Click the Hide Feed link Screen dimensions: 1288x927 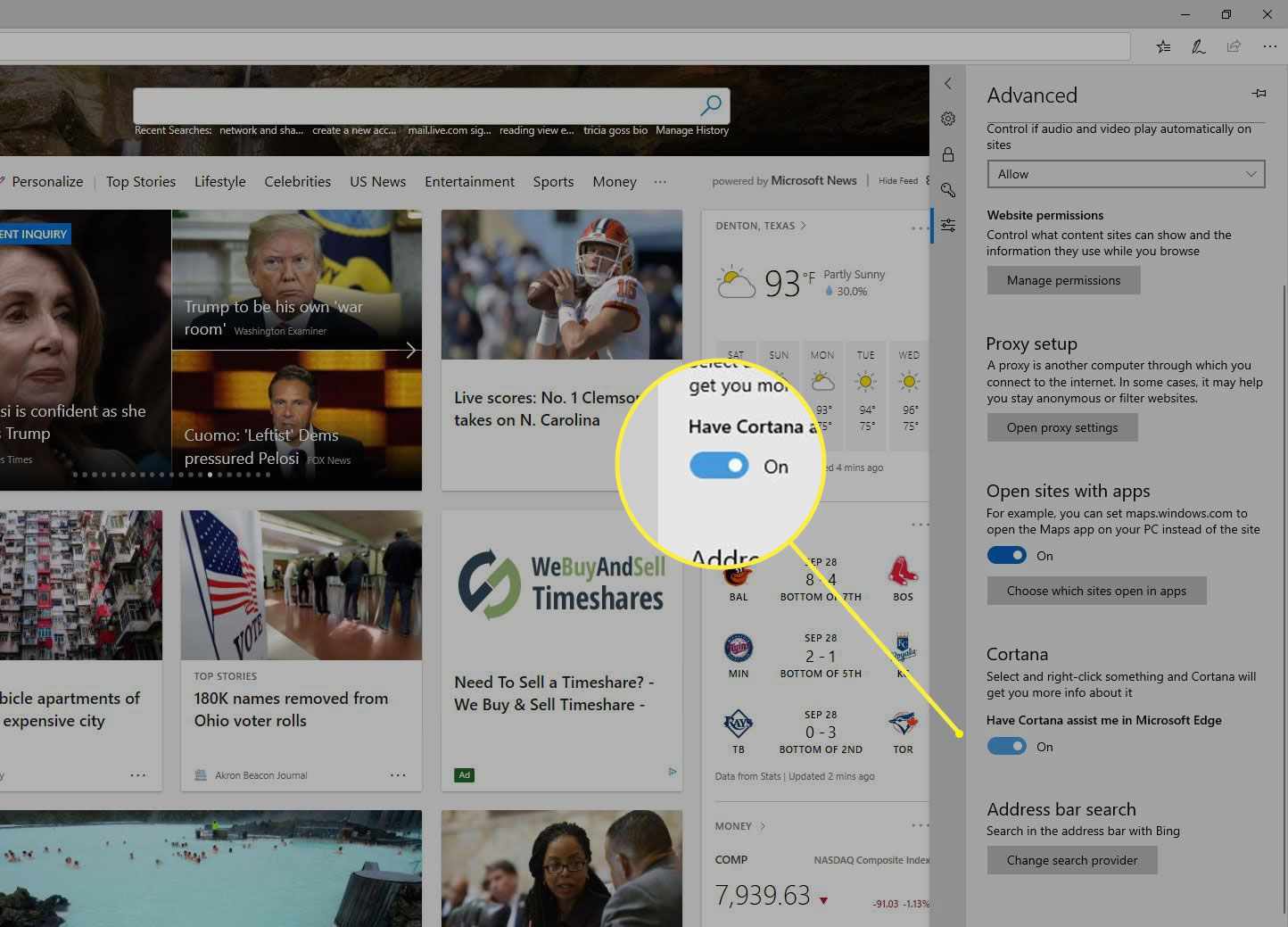[898, 181]
